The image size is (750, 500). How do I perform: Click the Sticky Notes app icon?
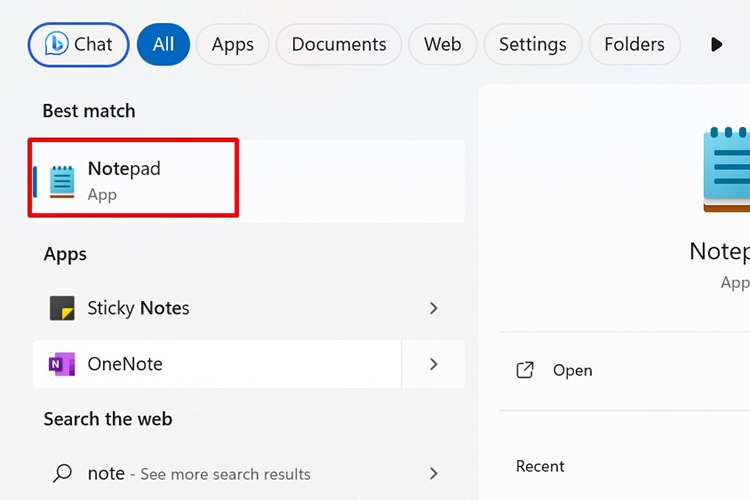click(x=62, y=308)
